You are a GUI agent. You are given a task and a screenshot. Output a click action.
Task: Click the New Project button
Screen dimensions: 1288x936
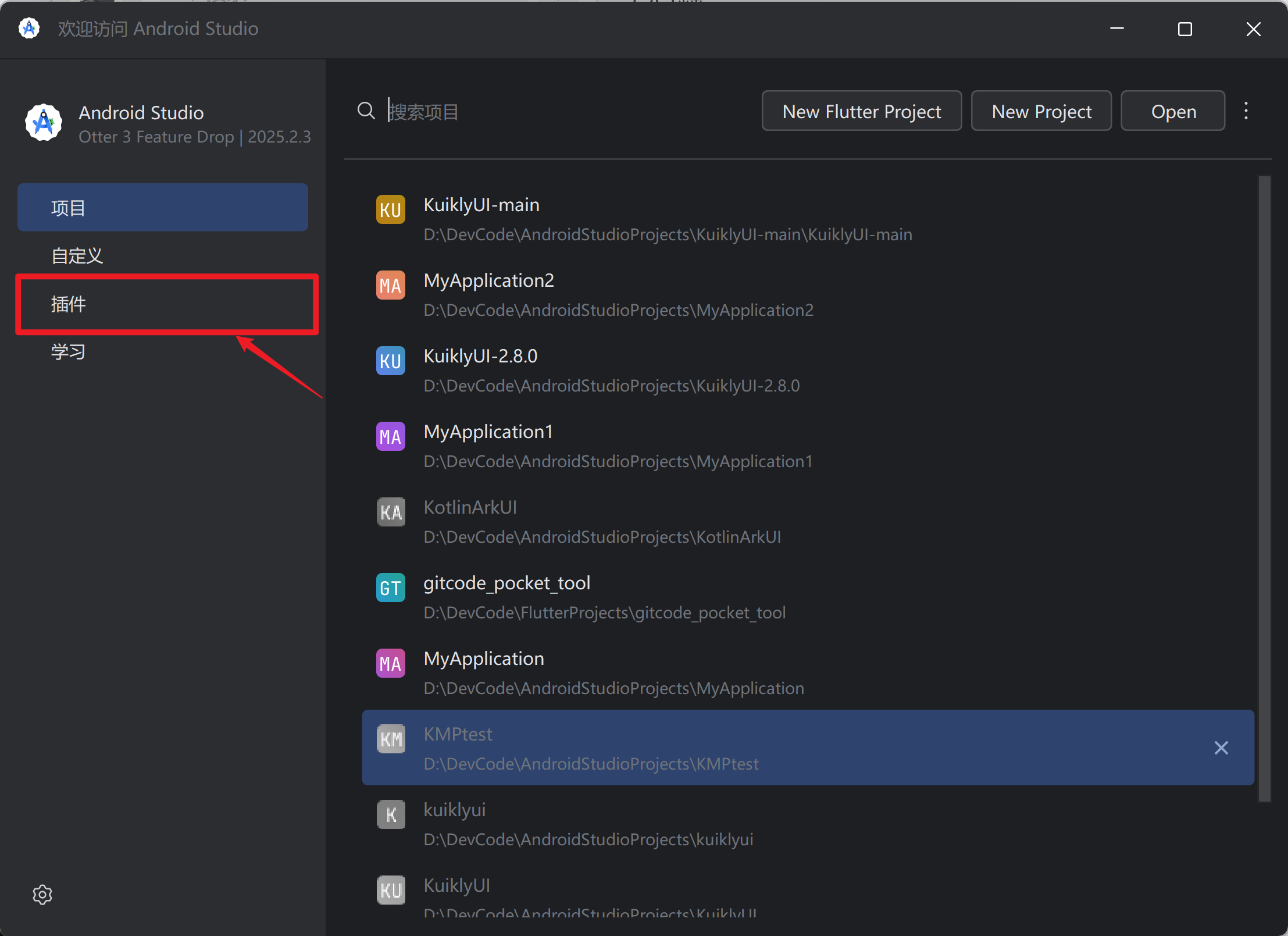[x=1041, y=111]
